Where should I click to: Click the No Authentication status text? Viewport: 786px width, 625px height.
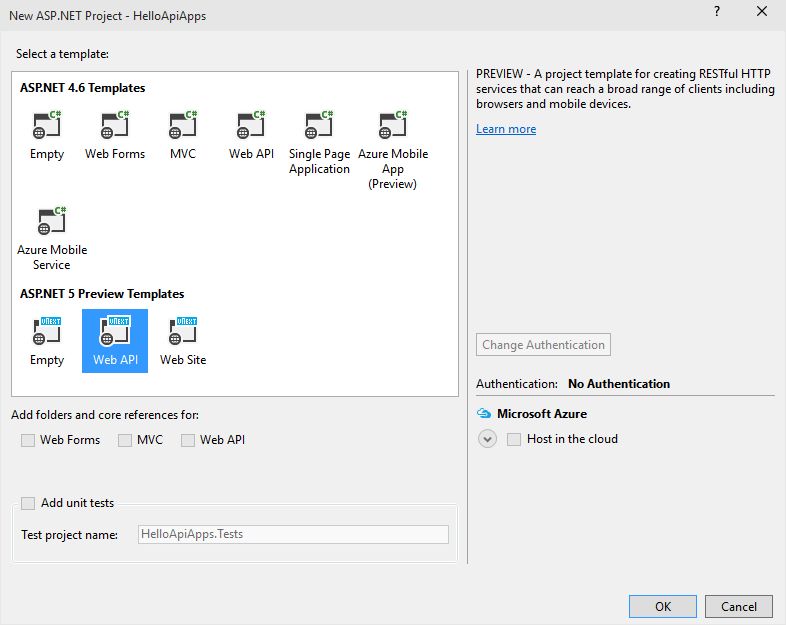coord(619,384)
